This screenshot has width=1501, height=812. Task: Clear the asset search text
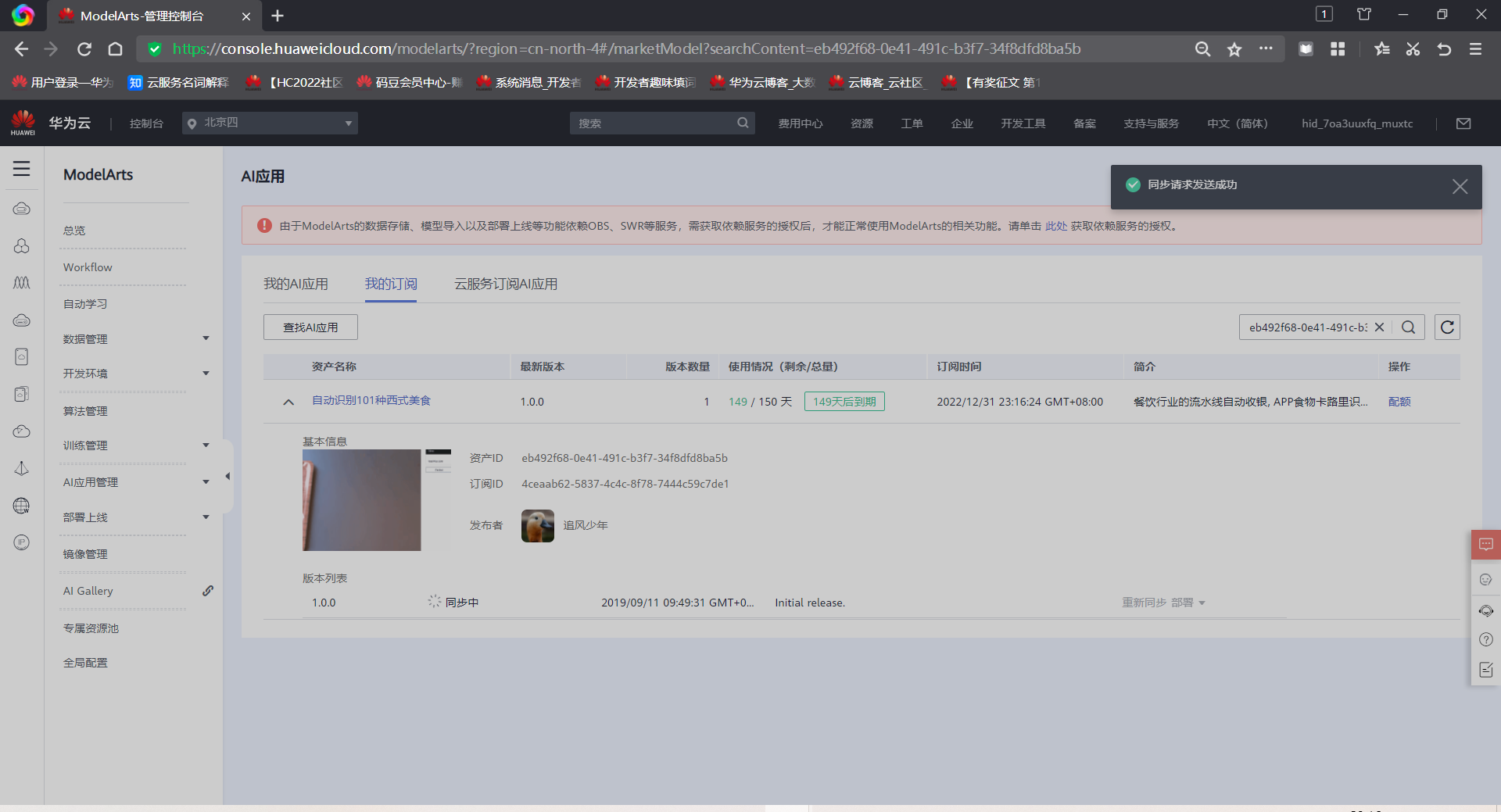coord(1379,327)
